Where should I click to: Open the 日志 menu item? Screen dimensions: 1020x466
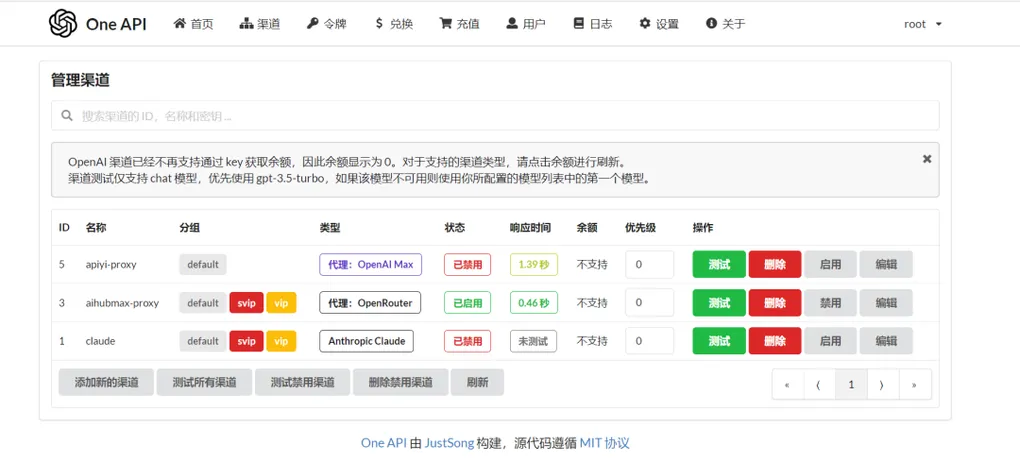tap(593, 24)
